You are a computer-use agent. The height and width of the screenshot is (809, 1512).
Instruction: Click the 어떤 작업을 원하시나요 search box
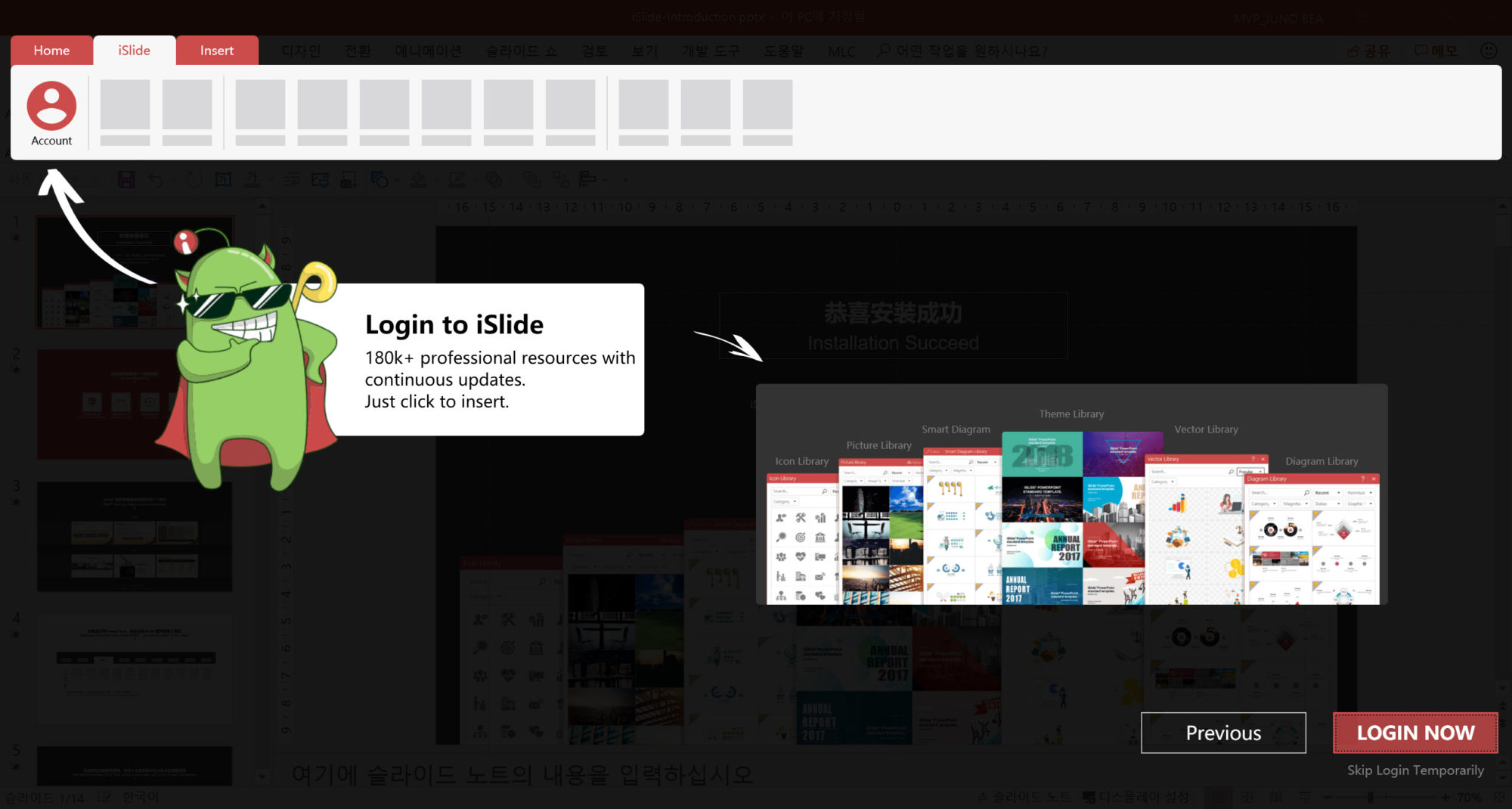962,51
